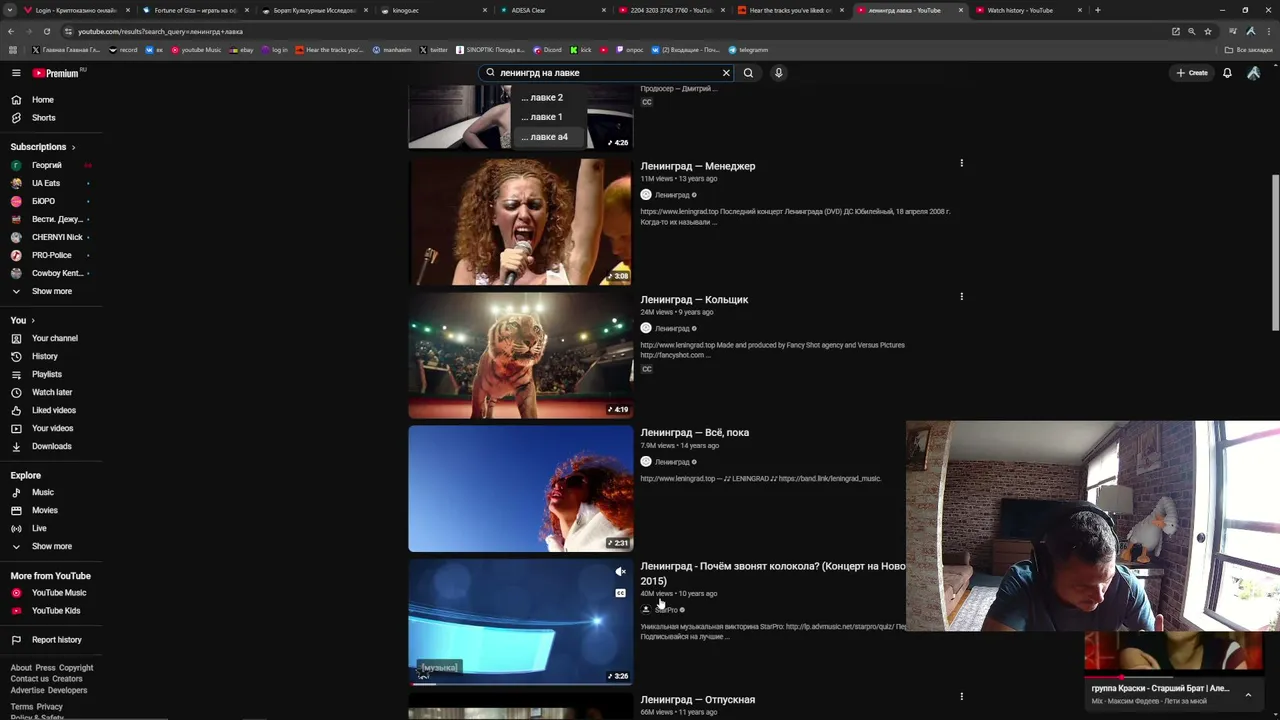Focus the YouTube search input field
Image resolution: width=1280 pixels, height=720 pixels.
click(x=608, y=73)
